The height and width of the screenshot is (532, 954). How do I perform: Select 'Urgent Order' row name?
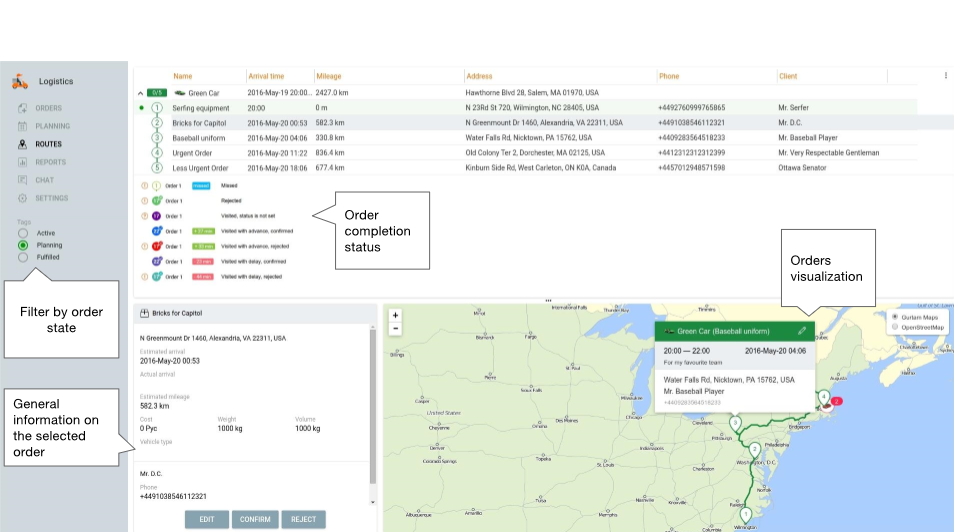(192, 153)
